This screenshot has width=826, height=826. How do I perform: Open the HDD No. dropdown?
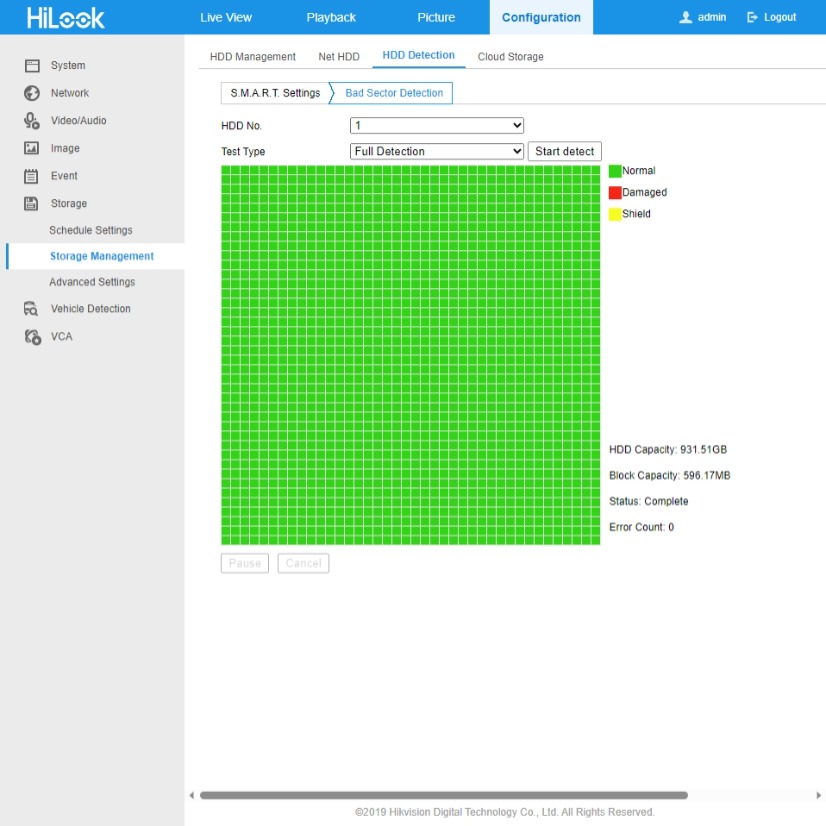[436, 126]
